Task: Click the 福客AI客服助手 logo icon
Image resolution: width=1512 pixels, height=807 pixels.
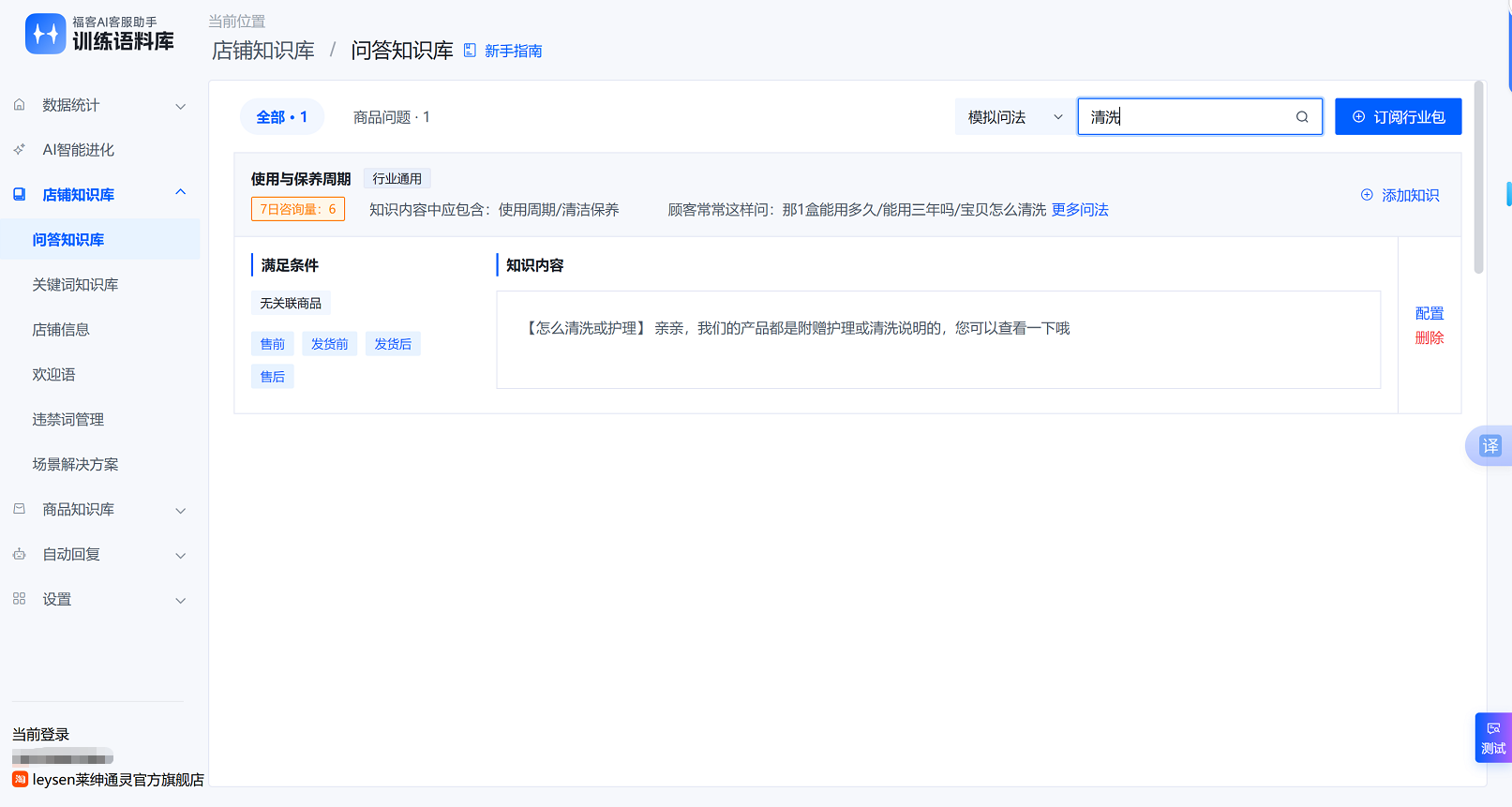Action: [46, 34]
